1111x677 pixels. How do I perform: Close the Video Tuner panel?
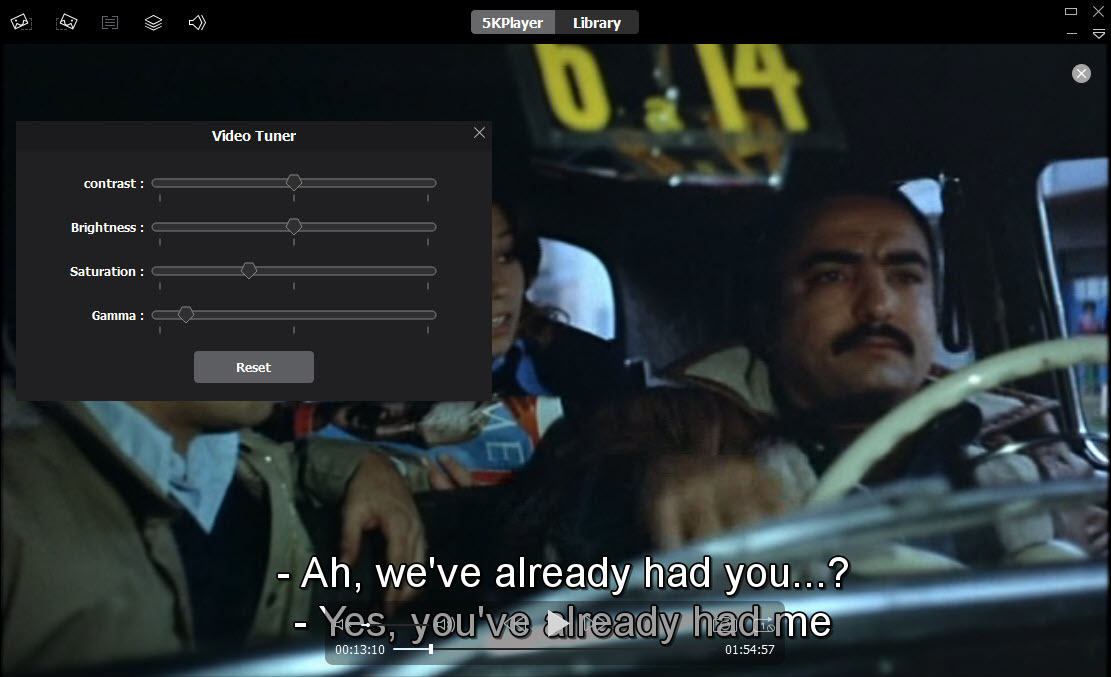pos(480,133)
